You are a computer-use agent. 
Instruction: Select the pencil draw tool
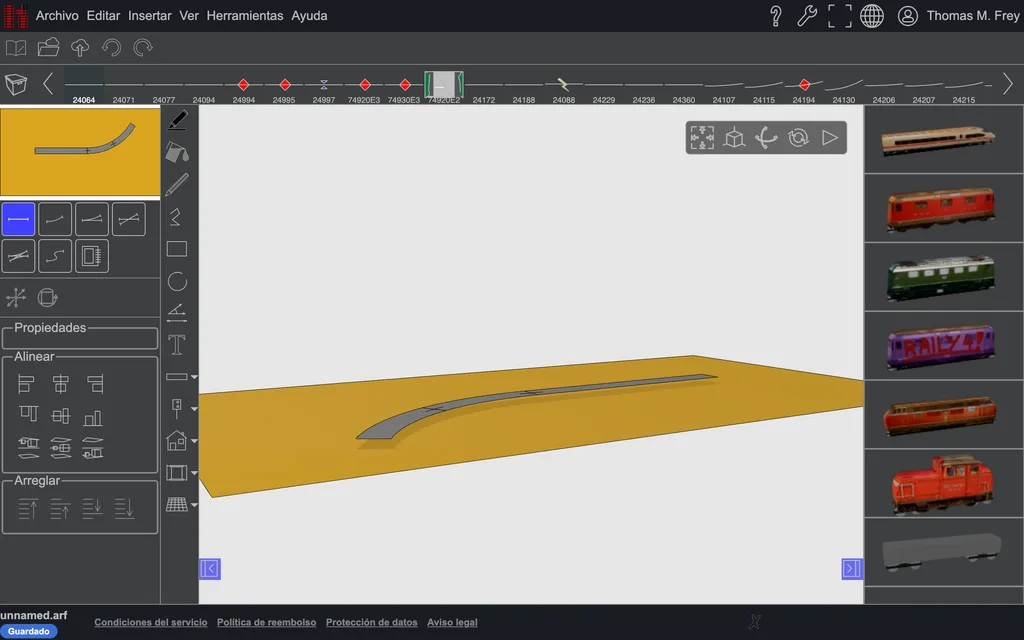pyautogui.click(x=177, y=185)
